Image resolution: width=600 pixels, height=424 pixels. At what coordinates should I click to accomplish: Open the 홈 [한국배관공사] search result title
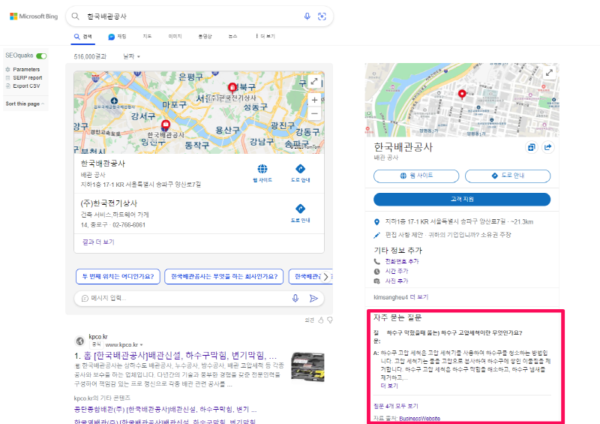click(180, 356)
